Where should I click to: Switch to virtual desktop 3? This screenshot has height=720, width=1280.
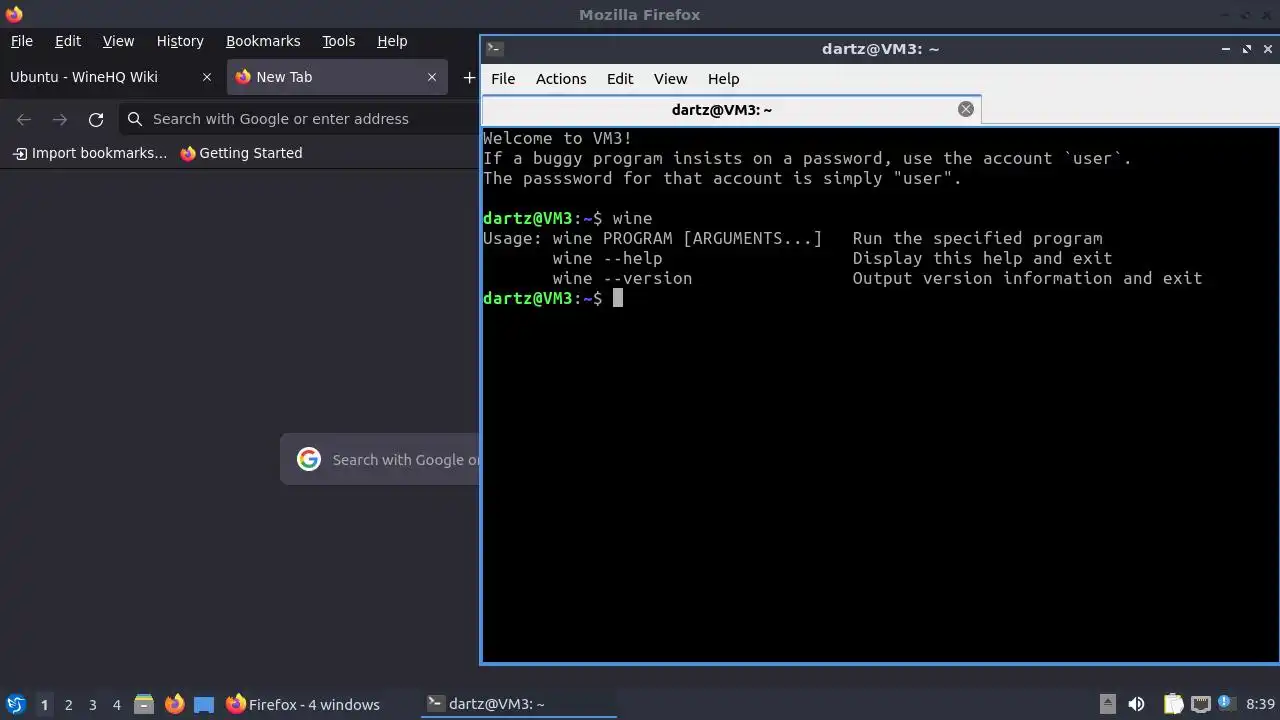tap(92, 704)
